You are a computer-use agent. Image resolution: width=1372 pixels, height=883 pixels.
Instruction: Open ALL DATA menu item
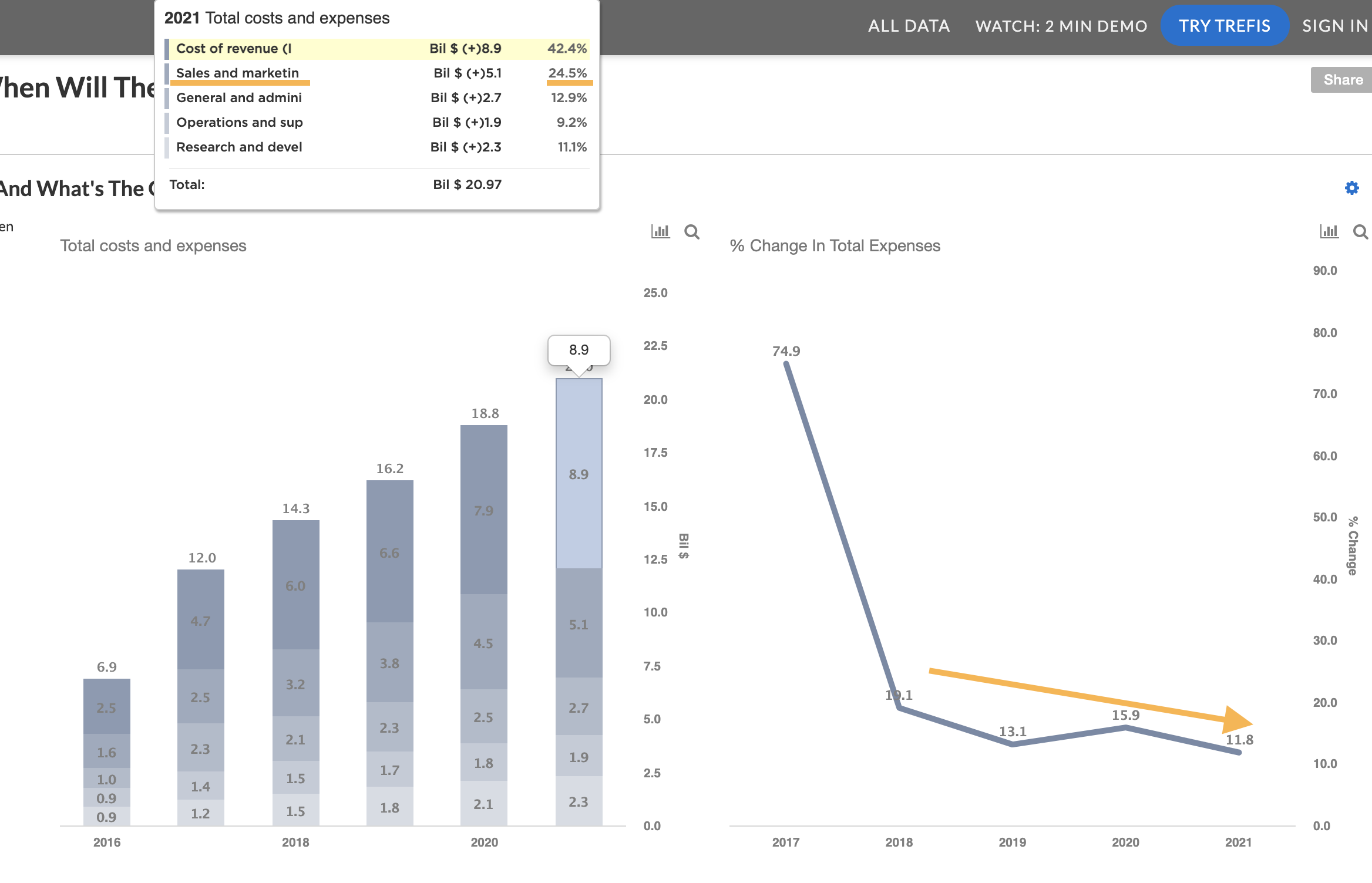click(909, 26)
